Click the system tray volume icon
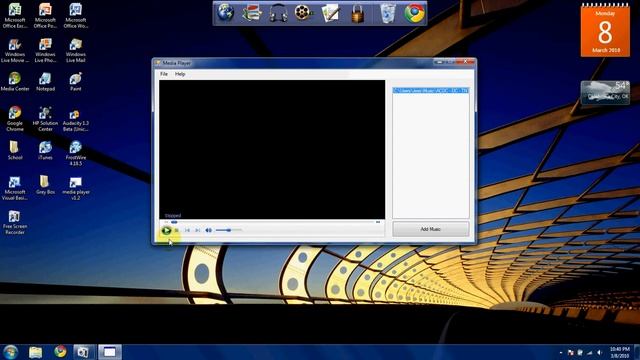The image size is (640, 360). 600,352
